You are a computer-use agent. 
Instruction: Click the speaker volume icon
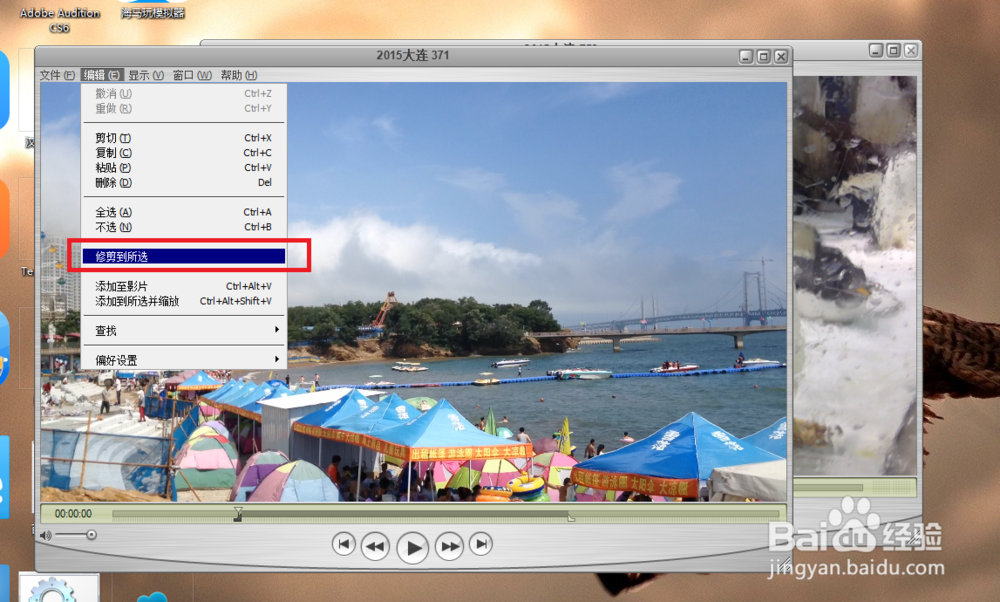tap(45, 535)
